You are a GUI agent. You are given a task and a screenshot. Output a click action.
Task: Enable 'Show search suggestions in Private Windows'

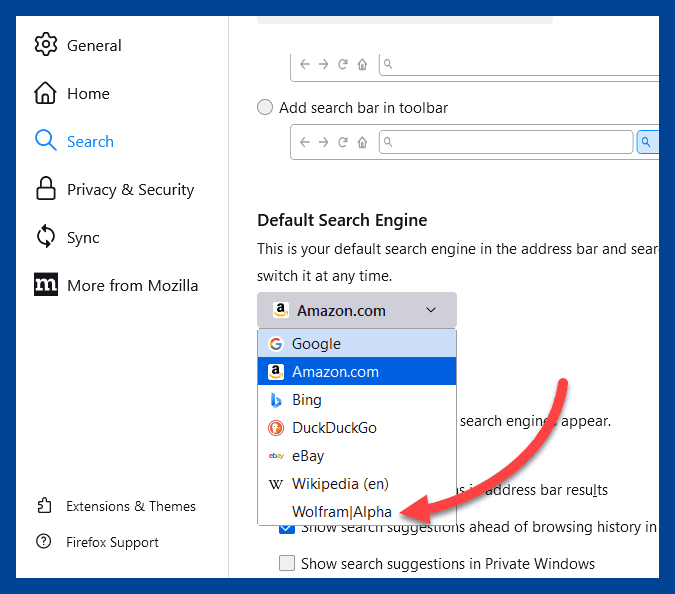287,563
